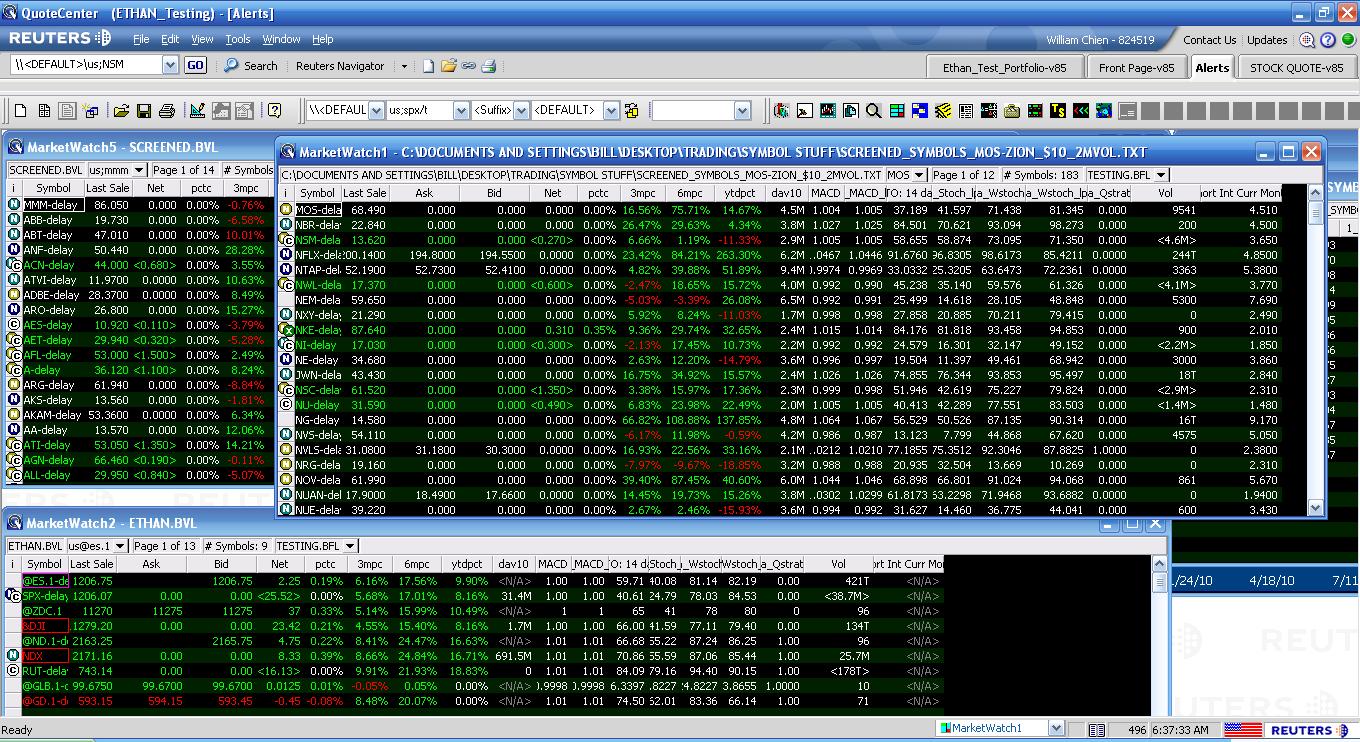The image size is (1360, 742).
Task: Click the printer icon beside Reuters Navigator
Action: 489,66
